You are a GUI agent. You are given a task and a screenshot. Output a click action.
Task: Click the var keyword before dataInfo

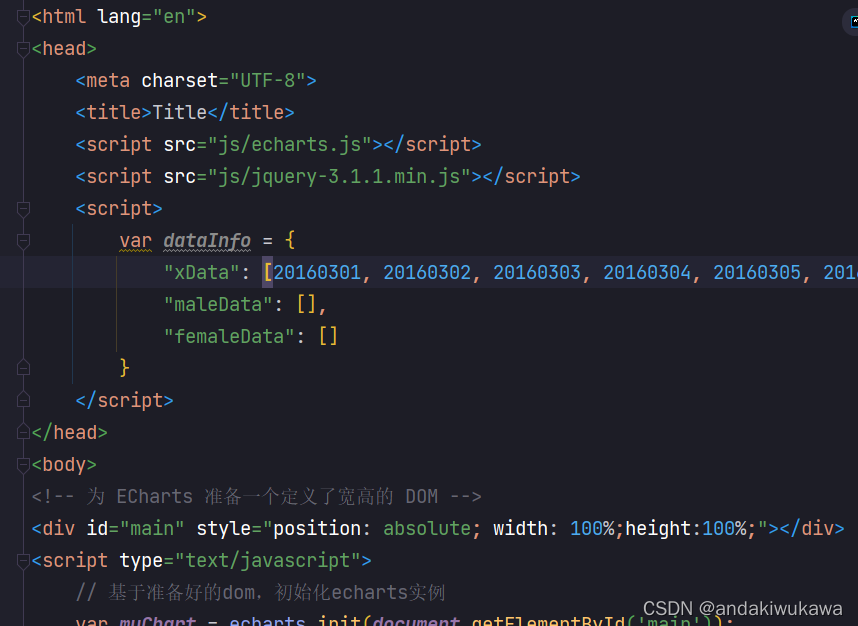click(135, 241)
